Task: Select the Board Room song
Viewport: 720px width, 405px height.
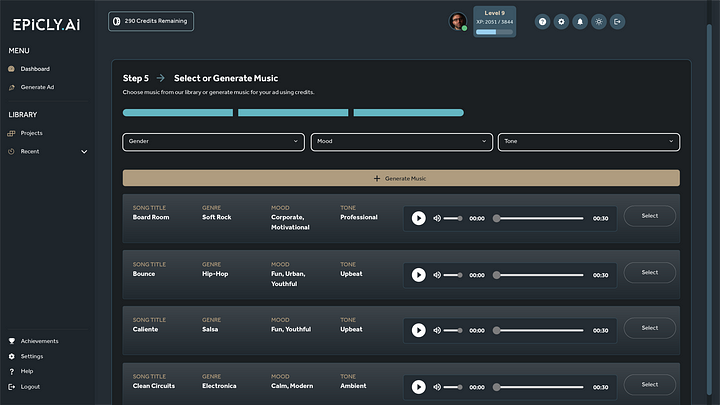Action: coord(650,216)
